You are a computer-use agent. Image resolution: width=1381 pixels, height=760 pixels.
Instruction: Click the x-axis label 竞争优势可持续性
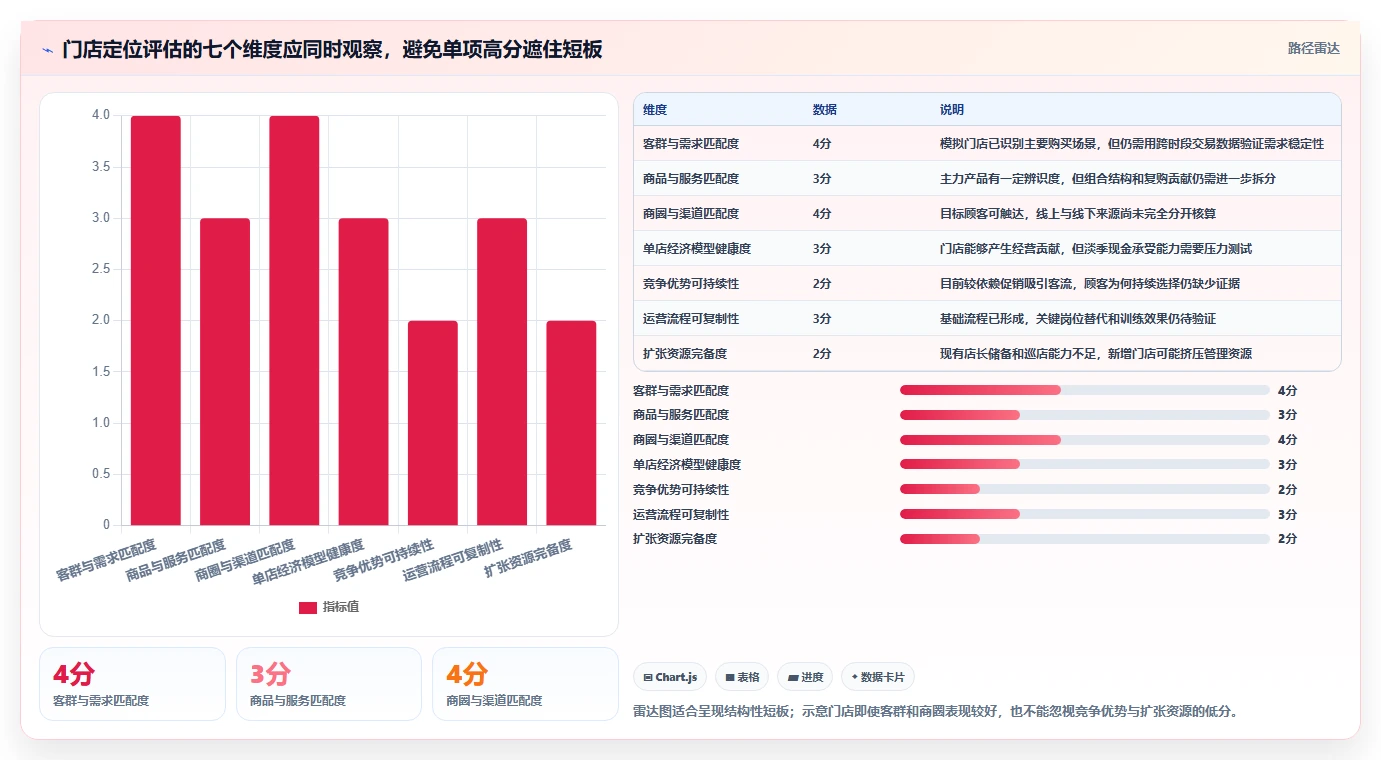pyautogui.click(x=383, y=561)
